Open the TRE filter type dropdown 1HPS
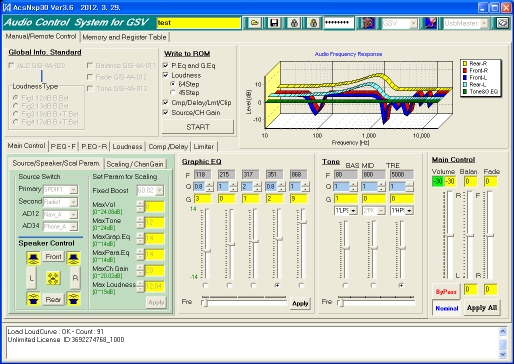 (409, 211)
